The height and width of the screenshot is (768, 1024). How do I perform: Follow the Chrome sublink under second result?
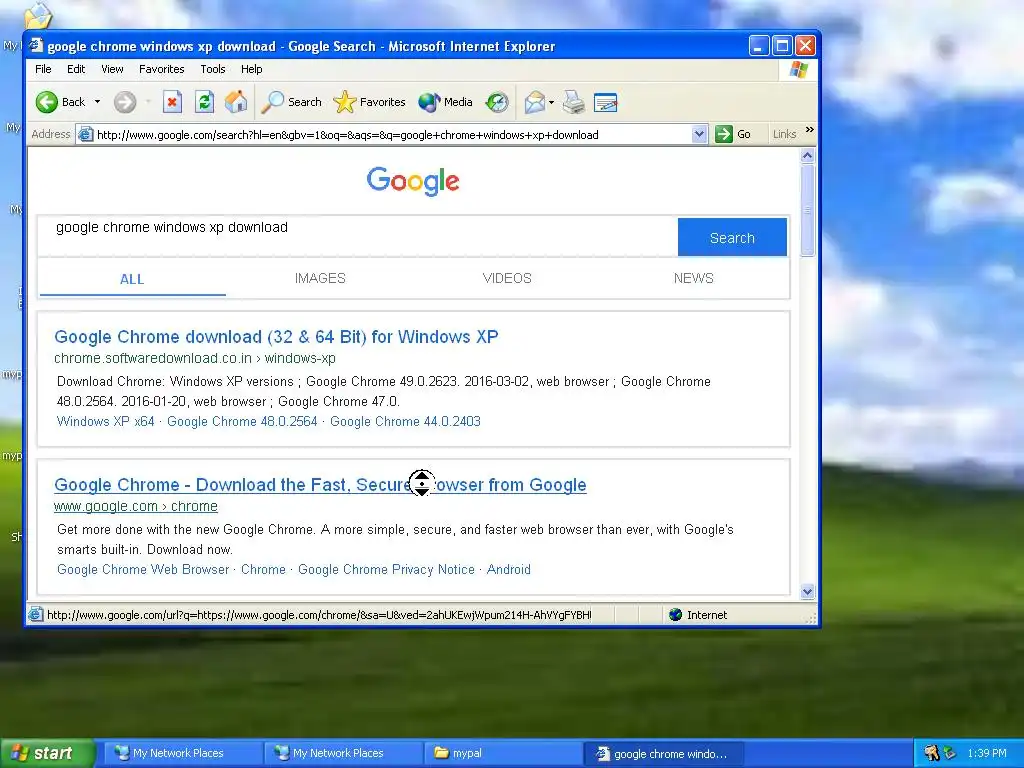pos(263,569)
